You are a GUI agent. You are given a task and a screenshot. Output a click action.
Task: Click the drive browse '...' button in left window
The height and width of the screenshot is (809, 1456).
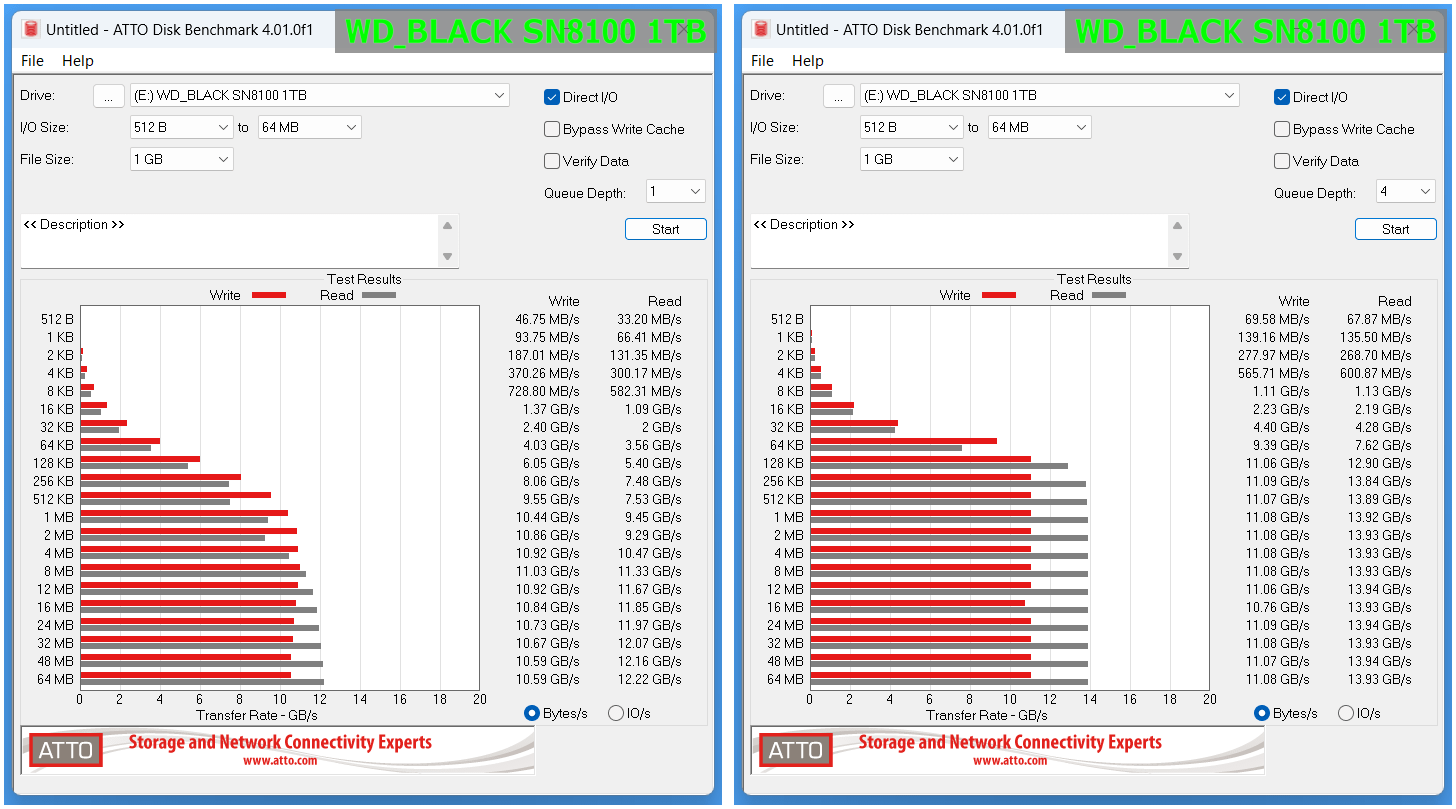109,96
